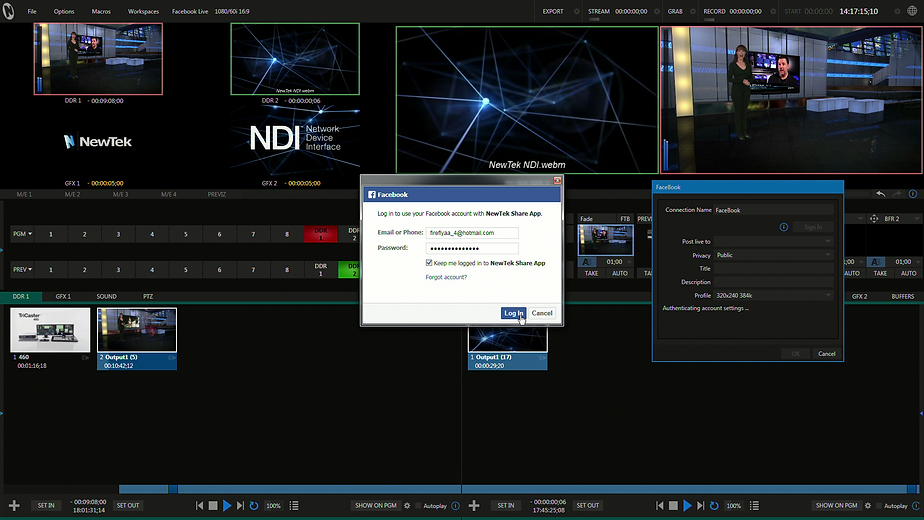The width and height of the screenshot is (924, 520).
Task: Expand Post live to dropdown
Action: pos(774,241)
